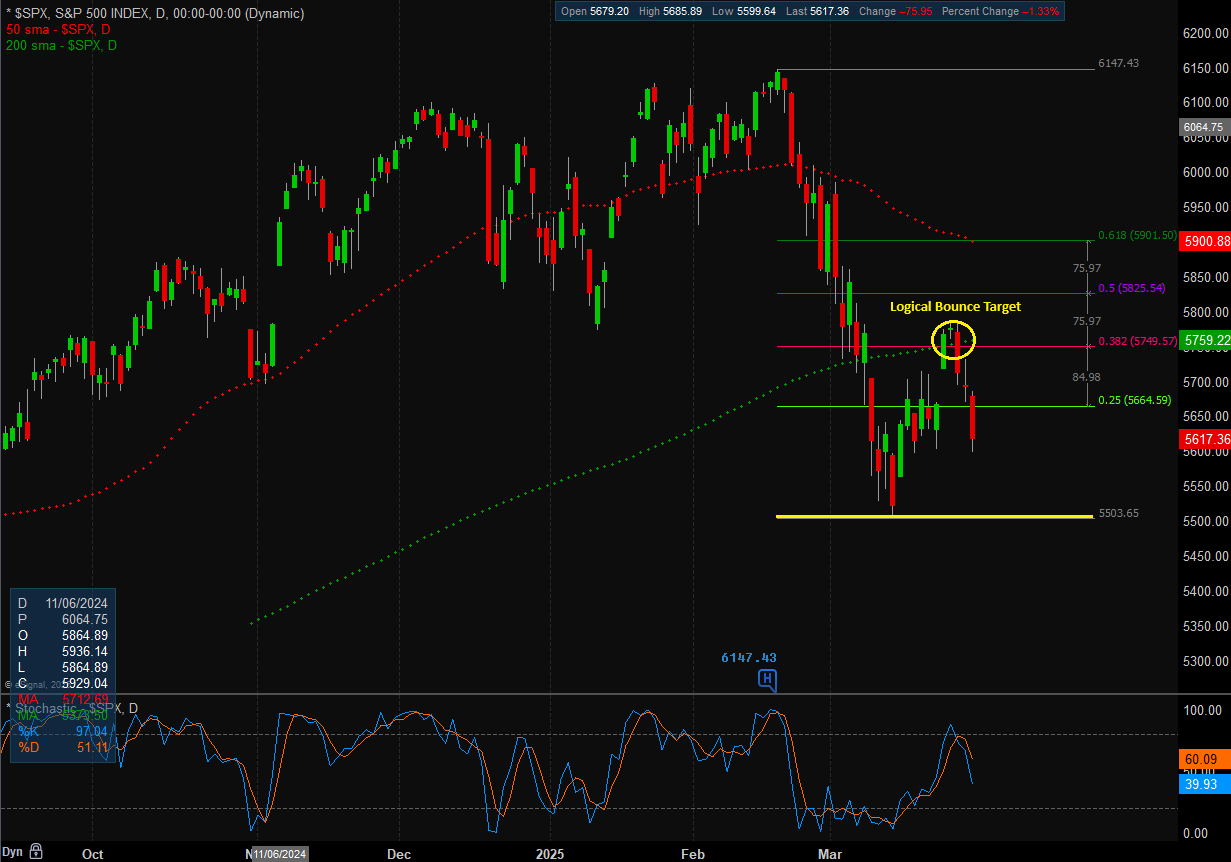Click the 11/06/2024 date marker on time axis
Screen dimensions: 1231x862
click(279, 854)
